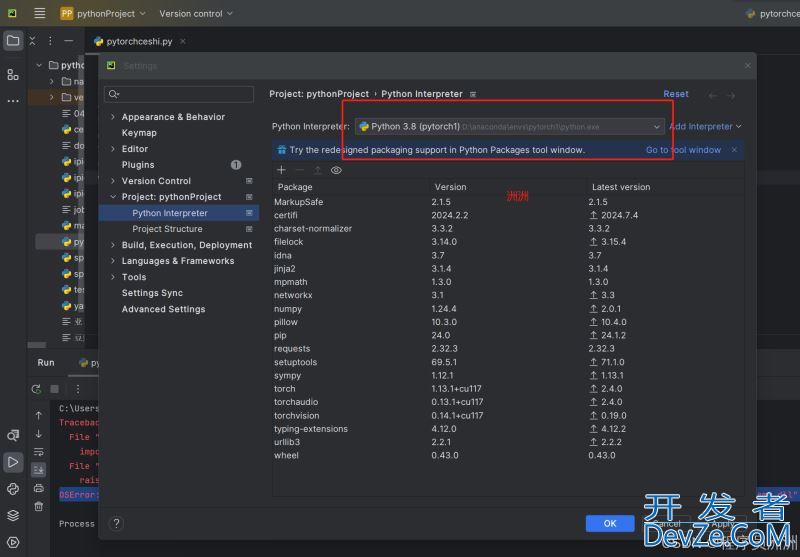
Task: Toggle scroll to end in Run output
Action: pyautogui.click(x=39, y=470)
